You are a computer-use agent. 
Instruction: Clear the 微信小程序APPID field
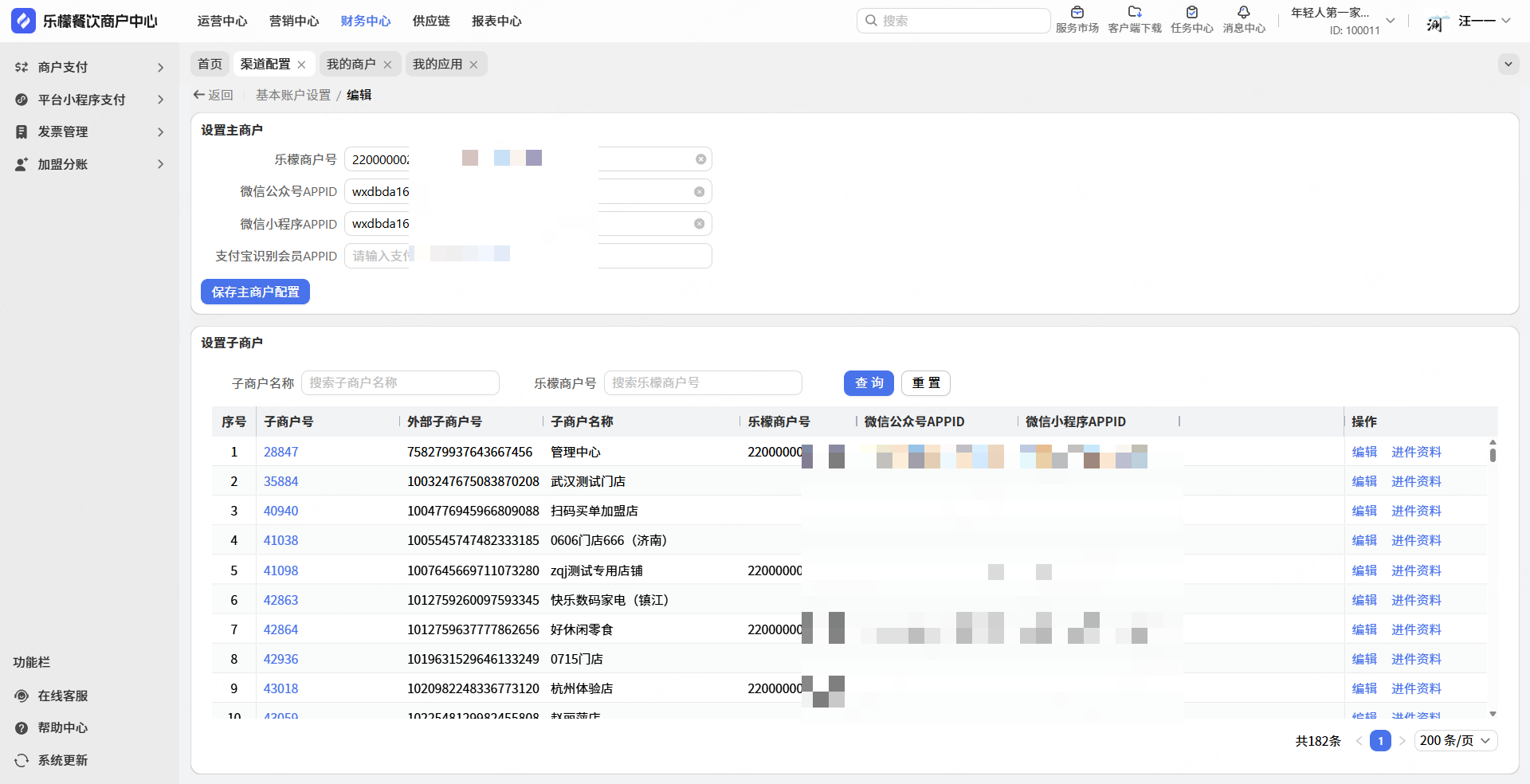coord(699,224)
